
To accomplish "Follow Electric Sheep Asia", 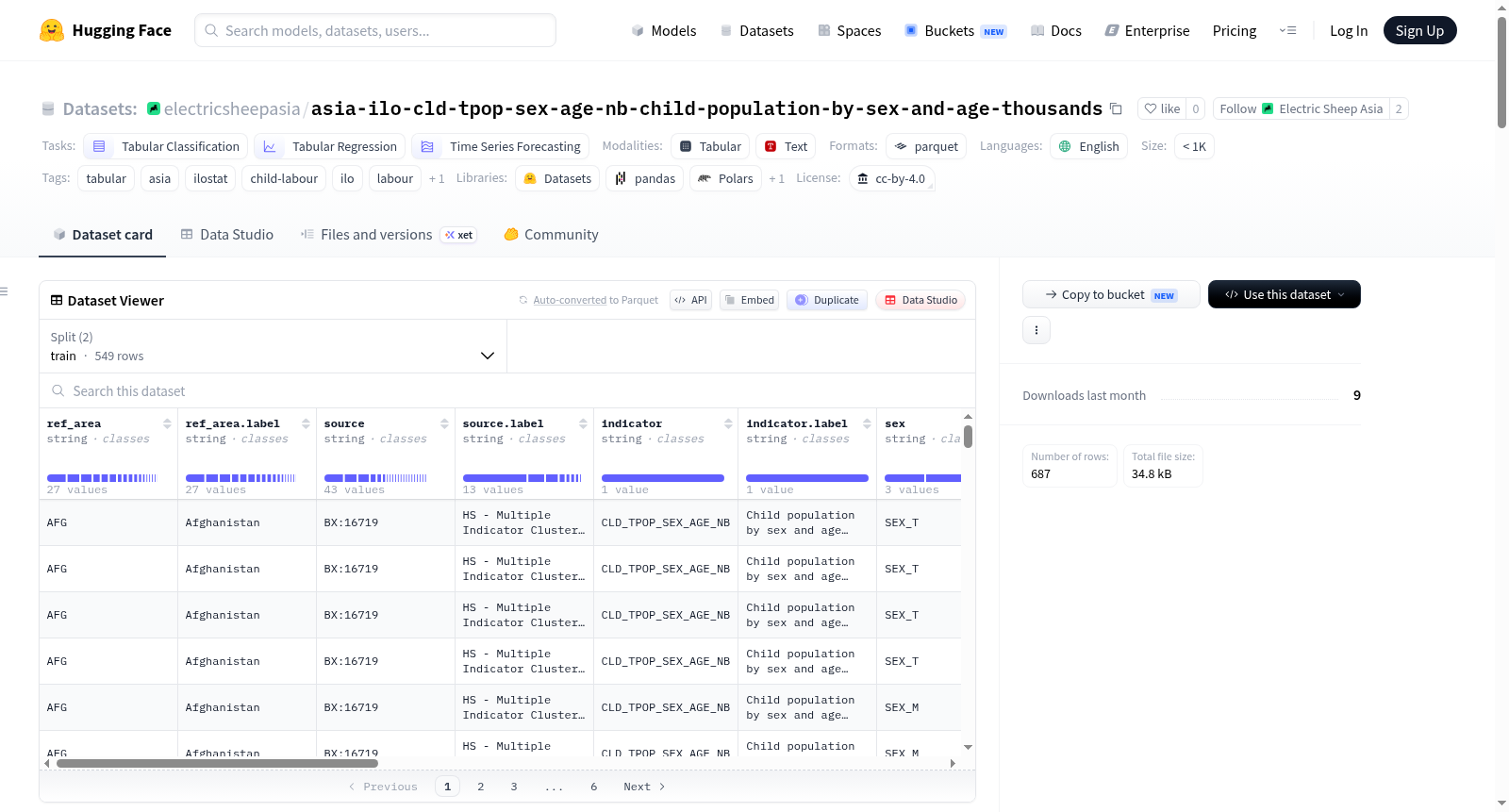I will coord(1302,108).
